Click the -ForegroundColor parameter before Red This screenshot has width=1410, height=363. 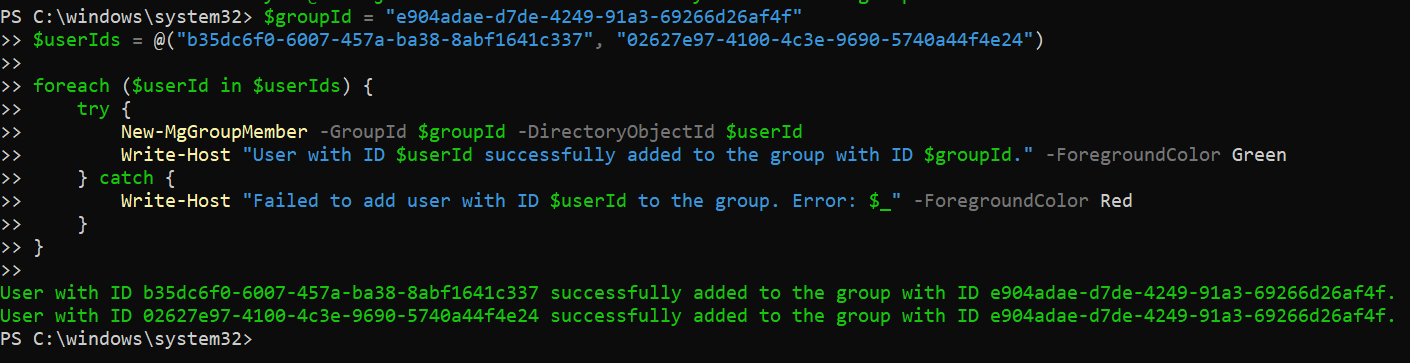click(1002, 201)
